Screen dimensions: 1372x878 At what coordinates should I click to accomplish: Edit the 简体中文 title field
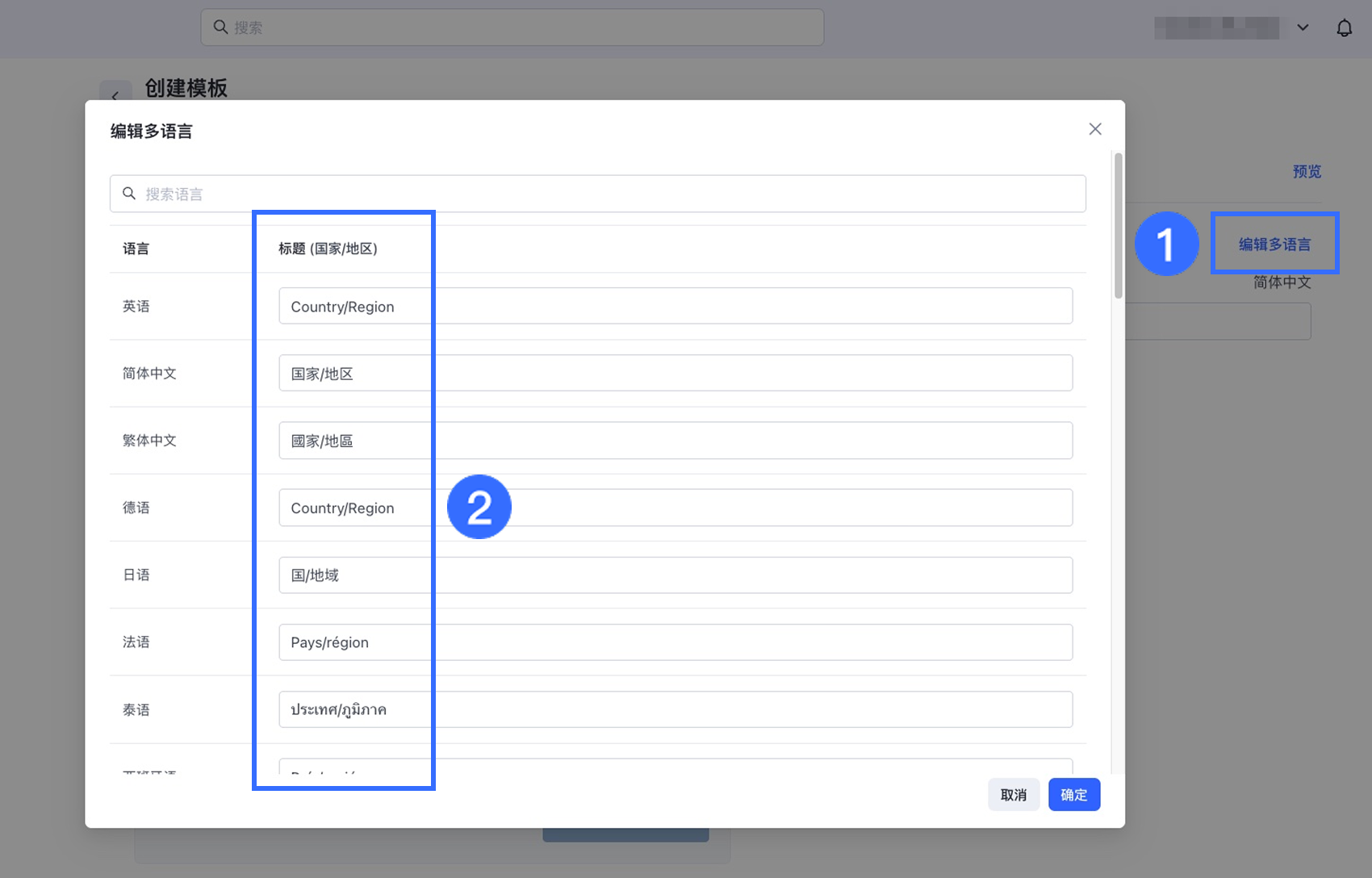676,373
